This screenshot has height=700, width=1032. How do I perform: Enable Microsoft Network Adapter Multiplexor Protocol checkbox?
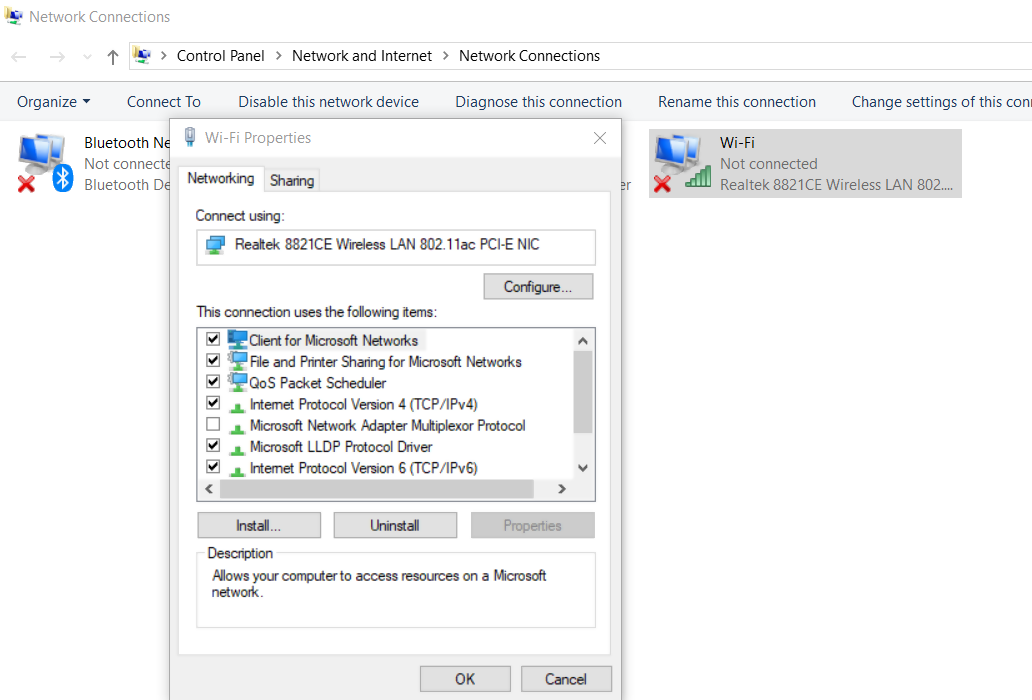click(213, 425)
